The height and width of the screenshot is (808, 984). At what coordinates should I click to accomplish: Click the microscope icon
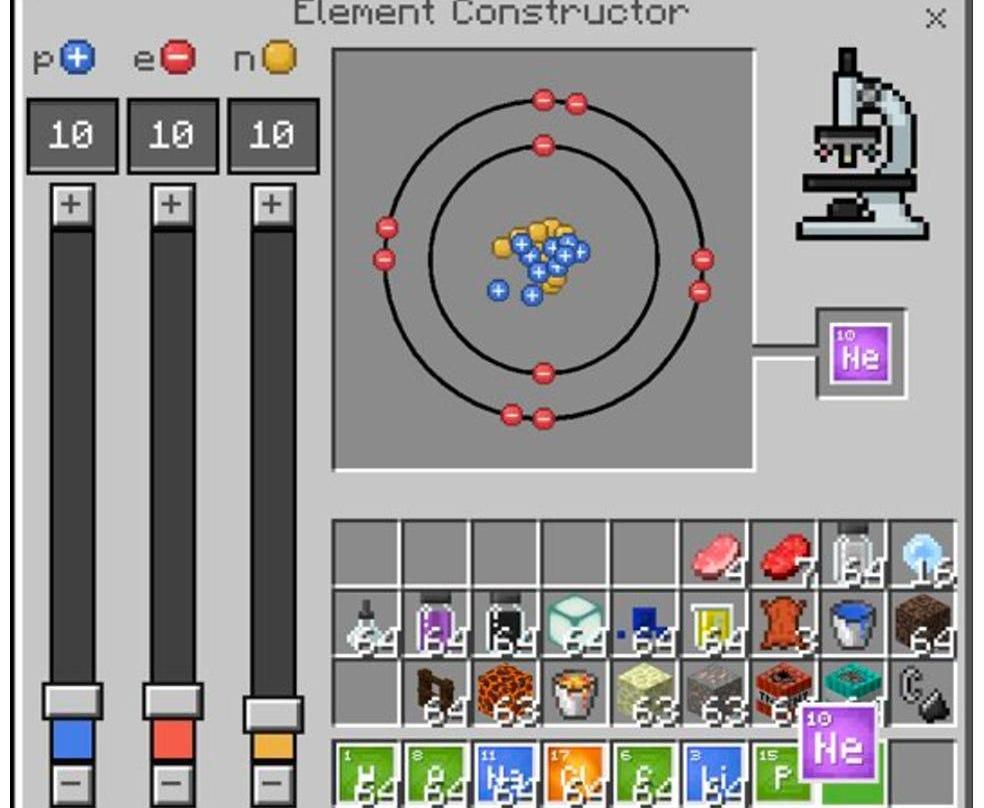coord(858,148)
